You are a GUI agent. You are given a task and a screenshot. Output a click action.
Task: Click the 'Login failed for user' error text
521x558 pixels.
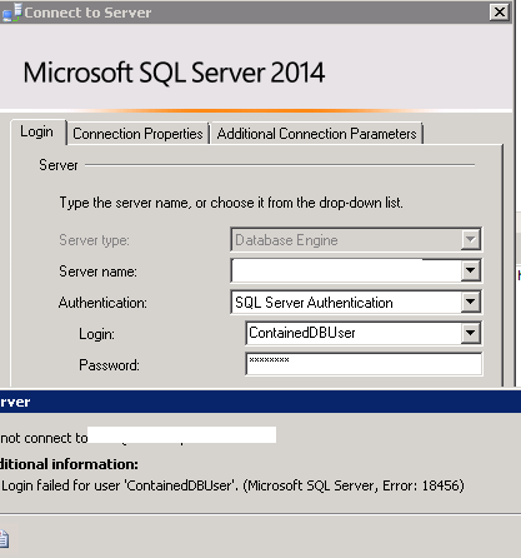(233, 486)
